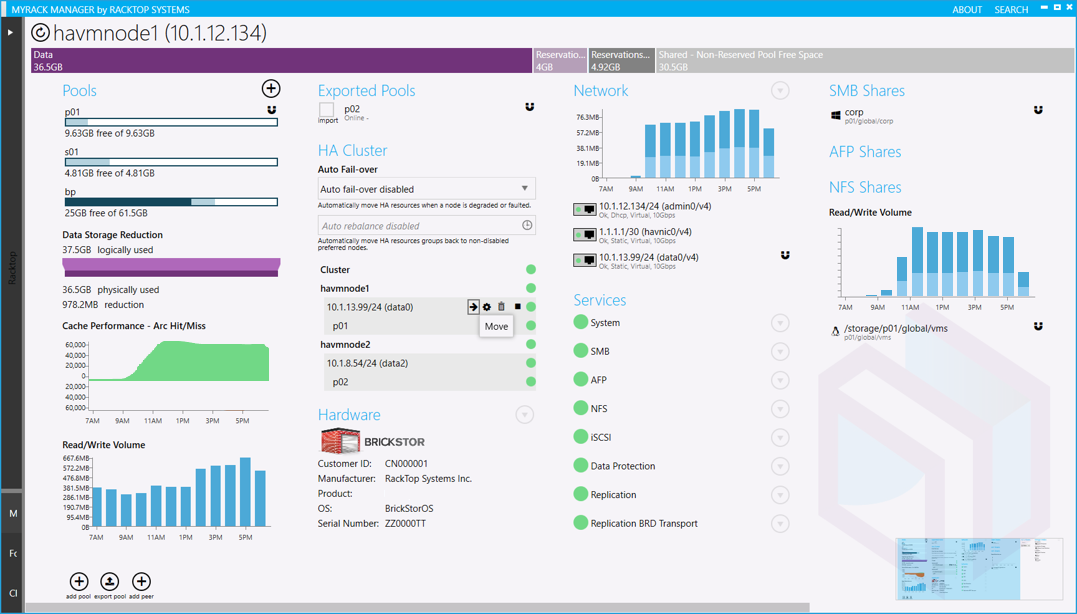Click the M item in left sidebar
The image size is (1077, 614).
13,513
